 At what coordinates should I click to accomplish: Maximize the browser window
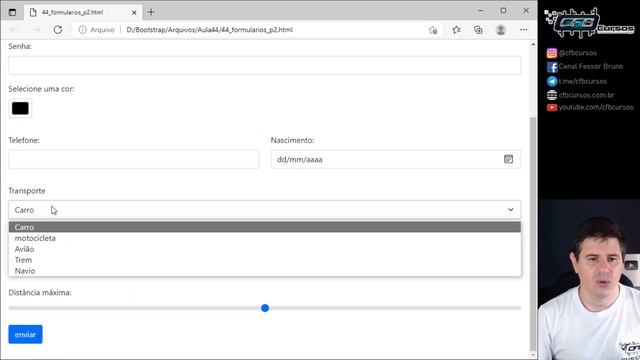(x=503, y=11)
